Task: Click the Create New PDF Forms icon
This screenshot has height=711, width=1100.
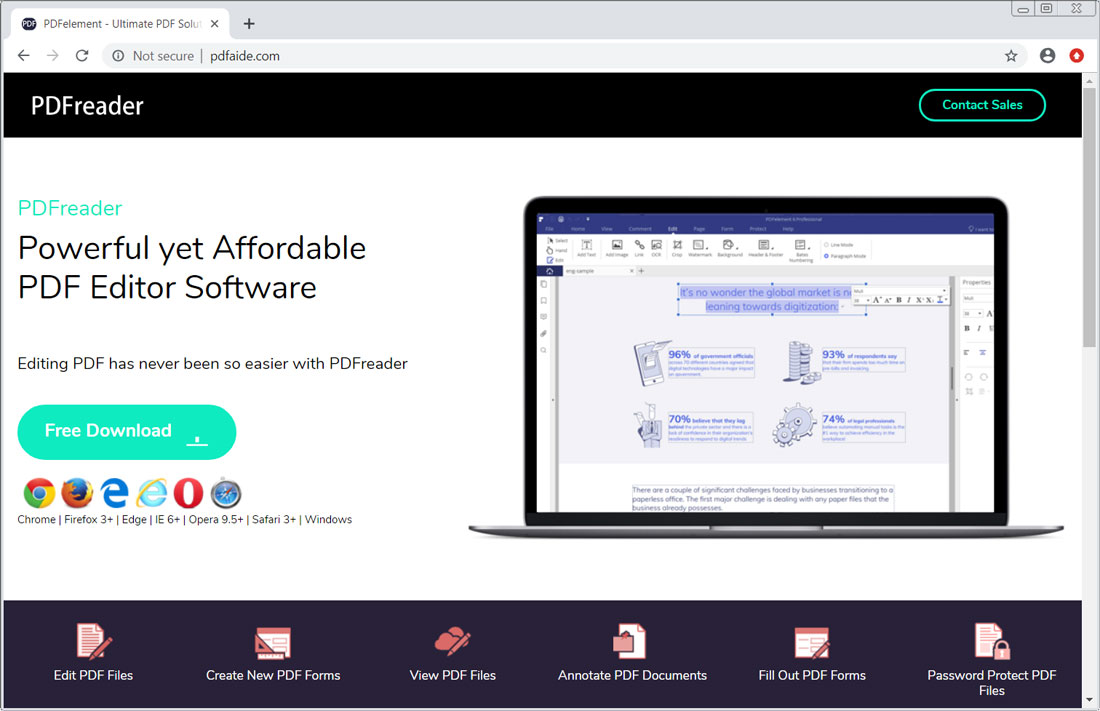Action: pyautogui.click(x=273, y=643)
